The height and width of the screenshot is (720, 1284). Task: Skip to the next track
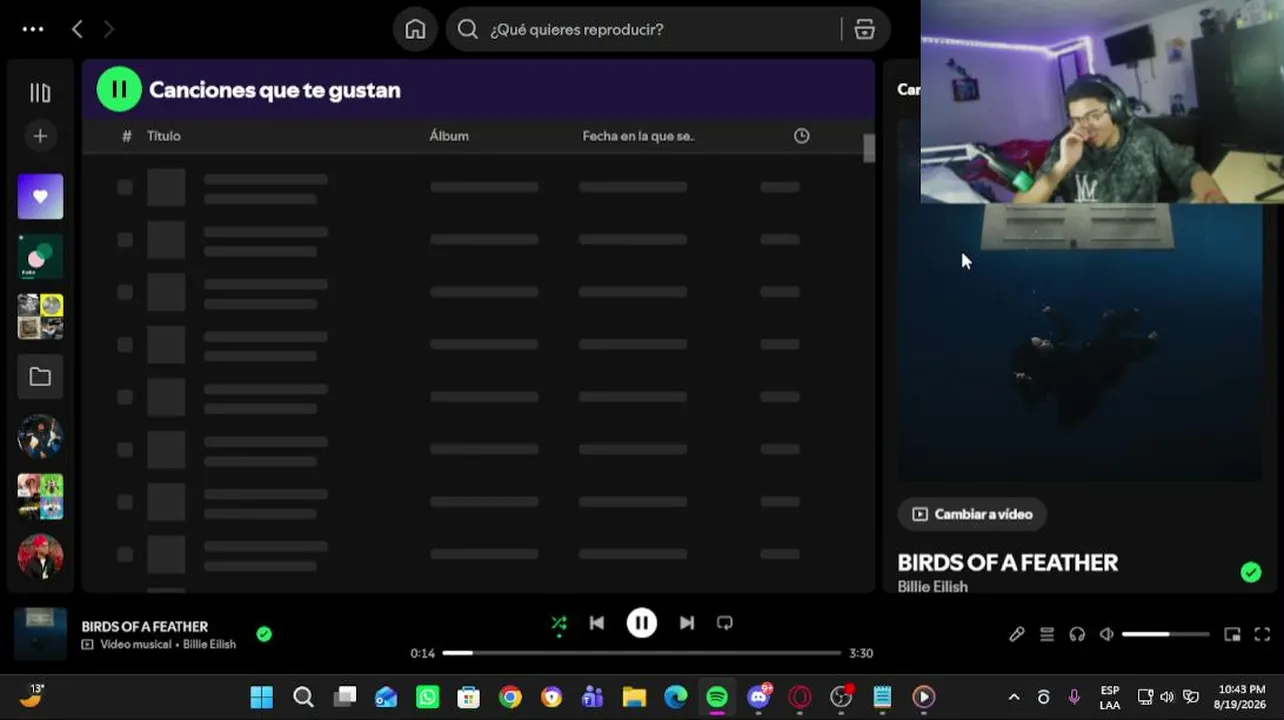point(687,623)
